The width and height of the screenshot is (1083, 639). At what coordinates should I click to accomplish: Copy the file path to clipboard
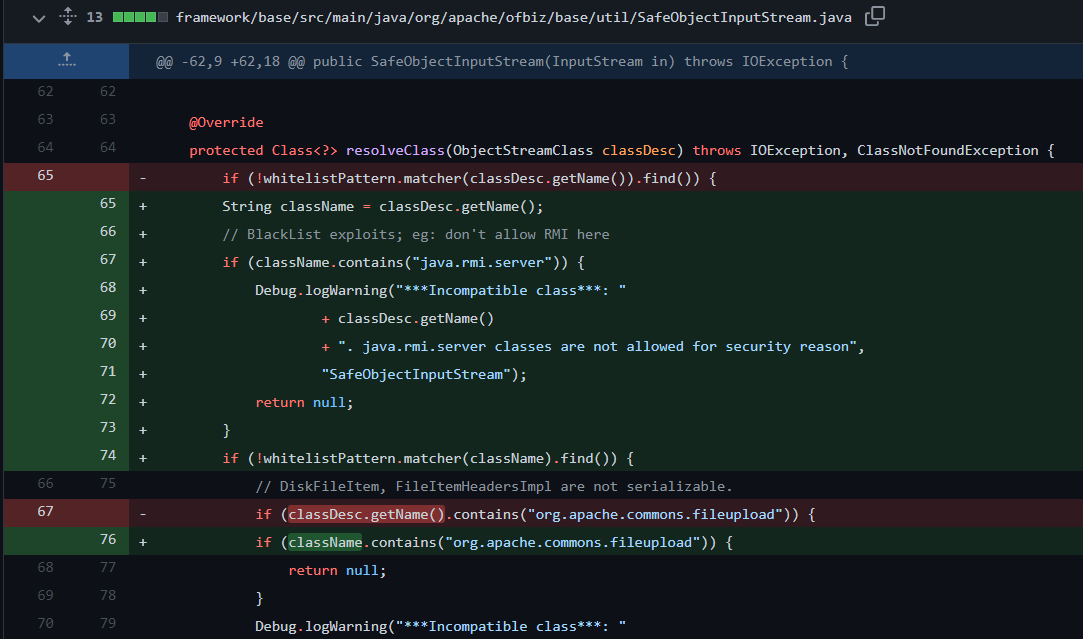pos(875,16)
